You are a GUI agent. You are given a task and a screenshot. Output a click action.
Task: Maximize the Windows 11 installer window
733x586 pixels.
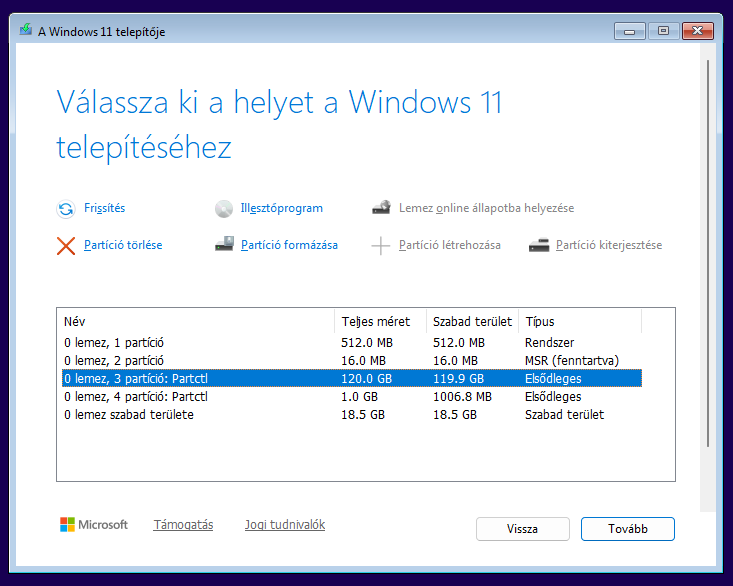[663, 31]
